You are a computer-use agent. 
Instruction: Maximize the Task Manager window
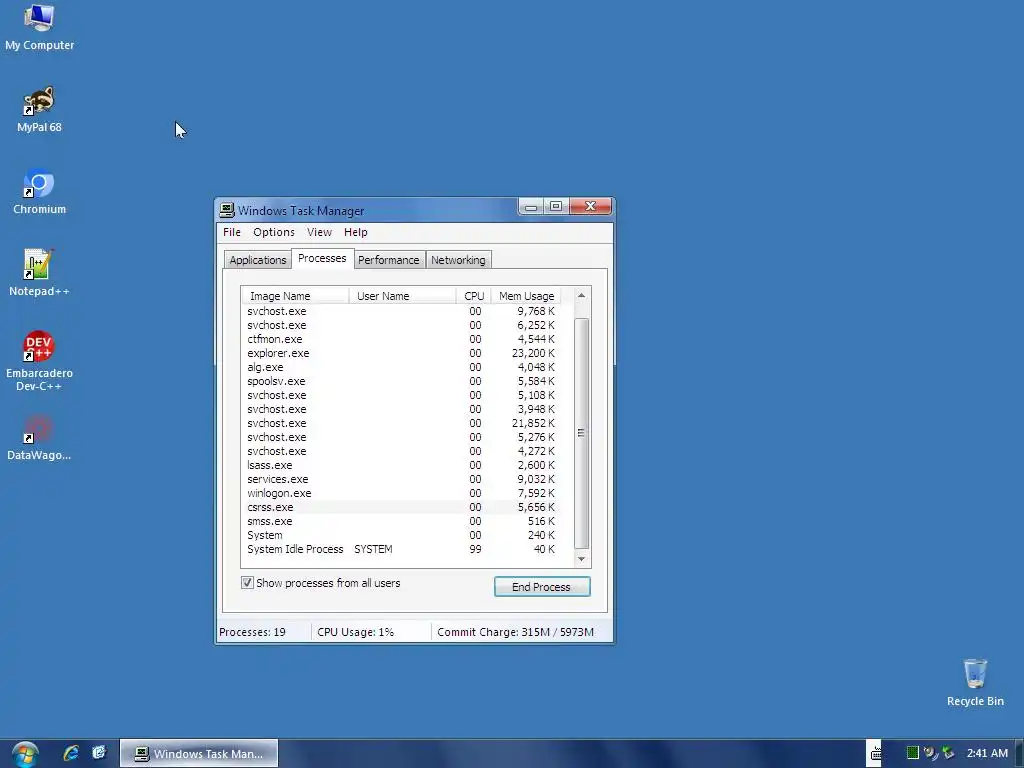coord(556,207)
